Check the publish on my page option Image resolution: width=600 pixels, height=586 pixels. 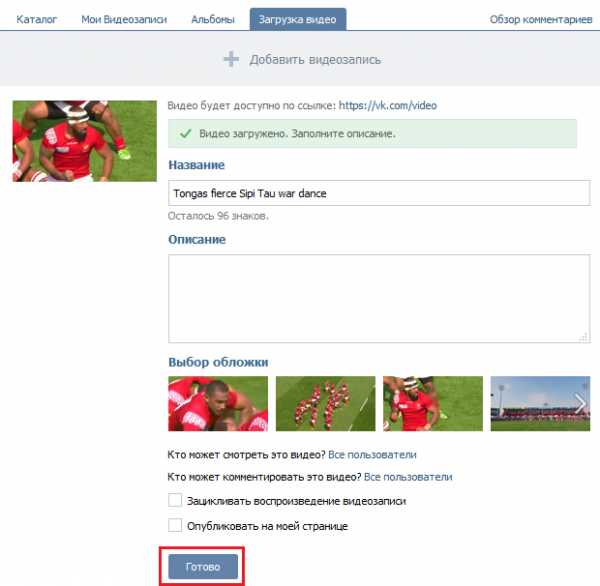point(175,525)
